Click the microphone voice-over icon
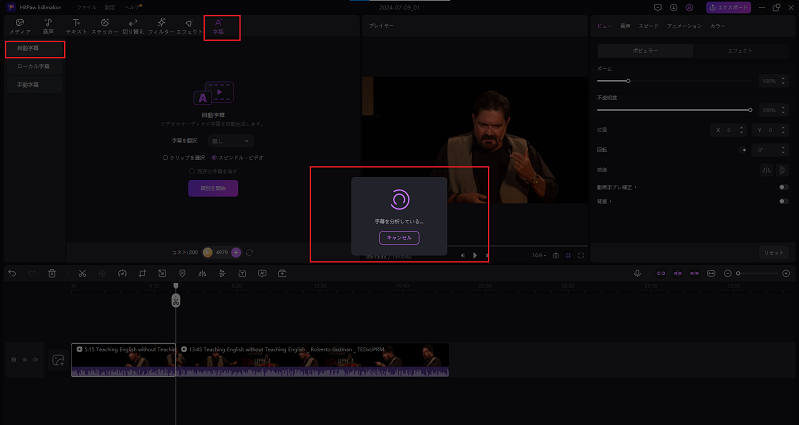Image resolution: width=799 pixels, height=425 pixels. (637, 273)
